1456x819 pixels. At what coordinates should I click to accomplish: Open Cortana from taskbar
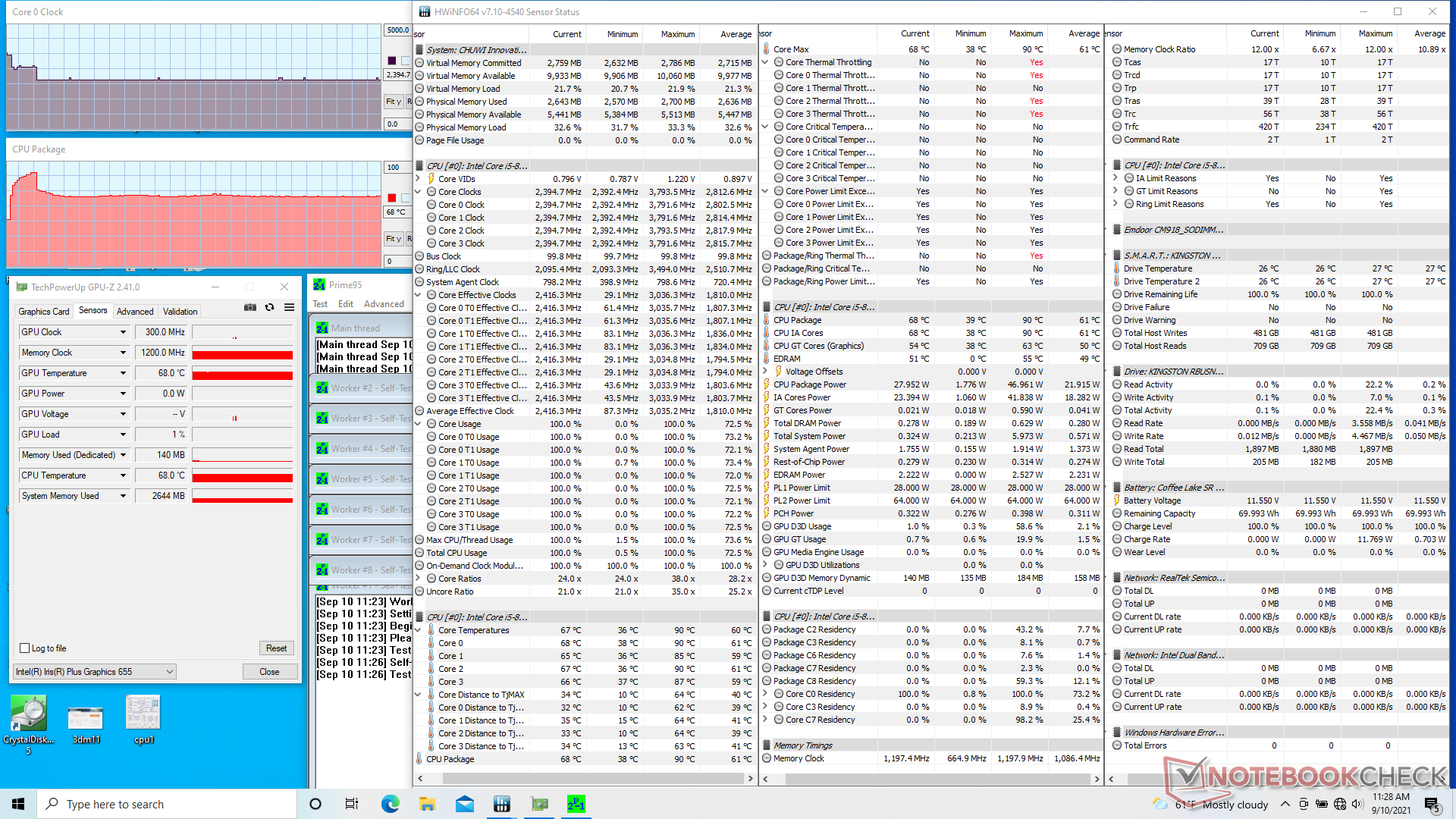pos(315,804)
